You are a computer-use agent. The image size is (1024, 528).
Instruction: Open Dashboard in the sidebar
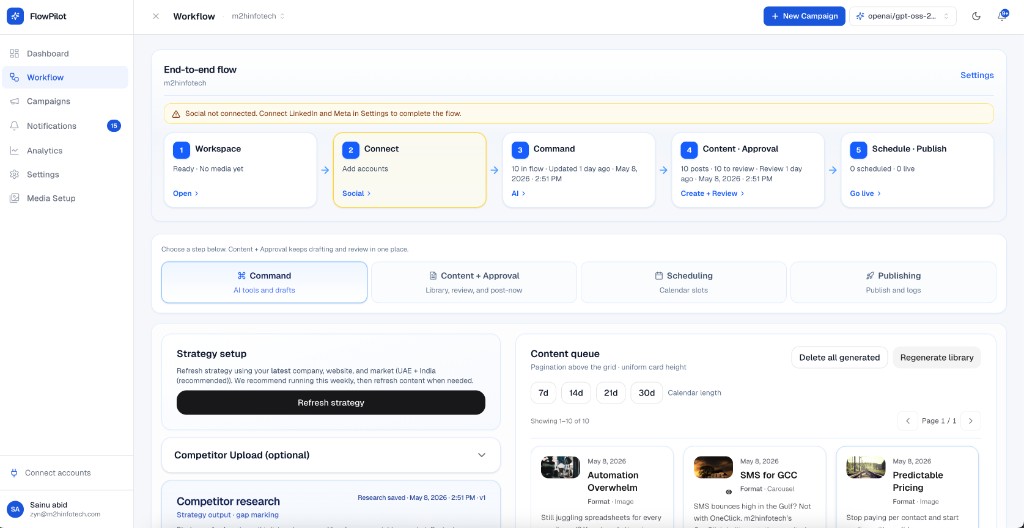pyautogui.click(x=65, y=54)
